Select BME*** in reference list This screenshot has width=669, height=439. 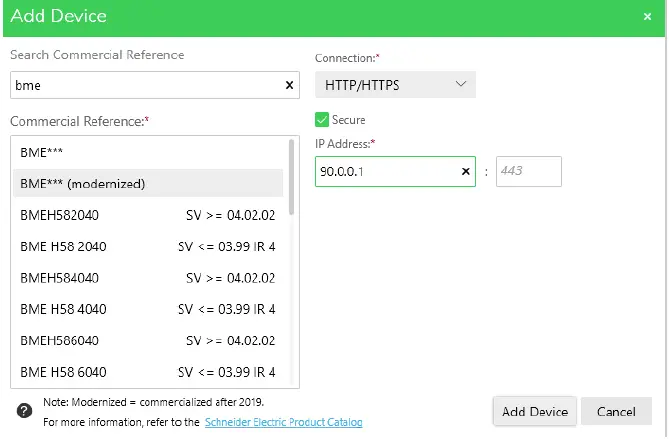click(148, 153)
